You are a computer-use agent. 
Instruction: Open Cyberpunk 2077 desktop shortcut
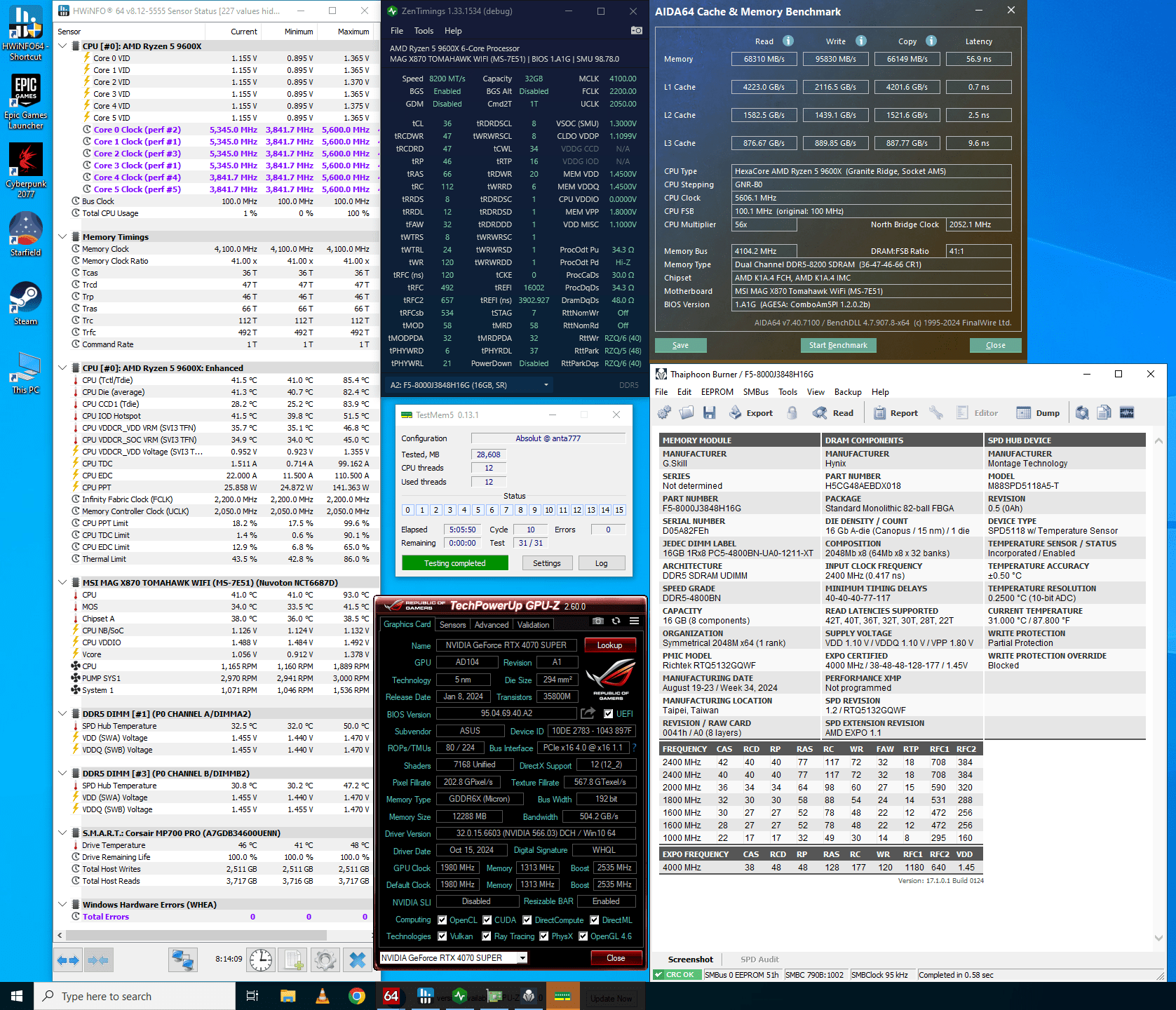click(26, 170)
